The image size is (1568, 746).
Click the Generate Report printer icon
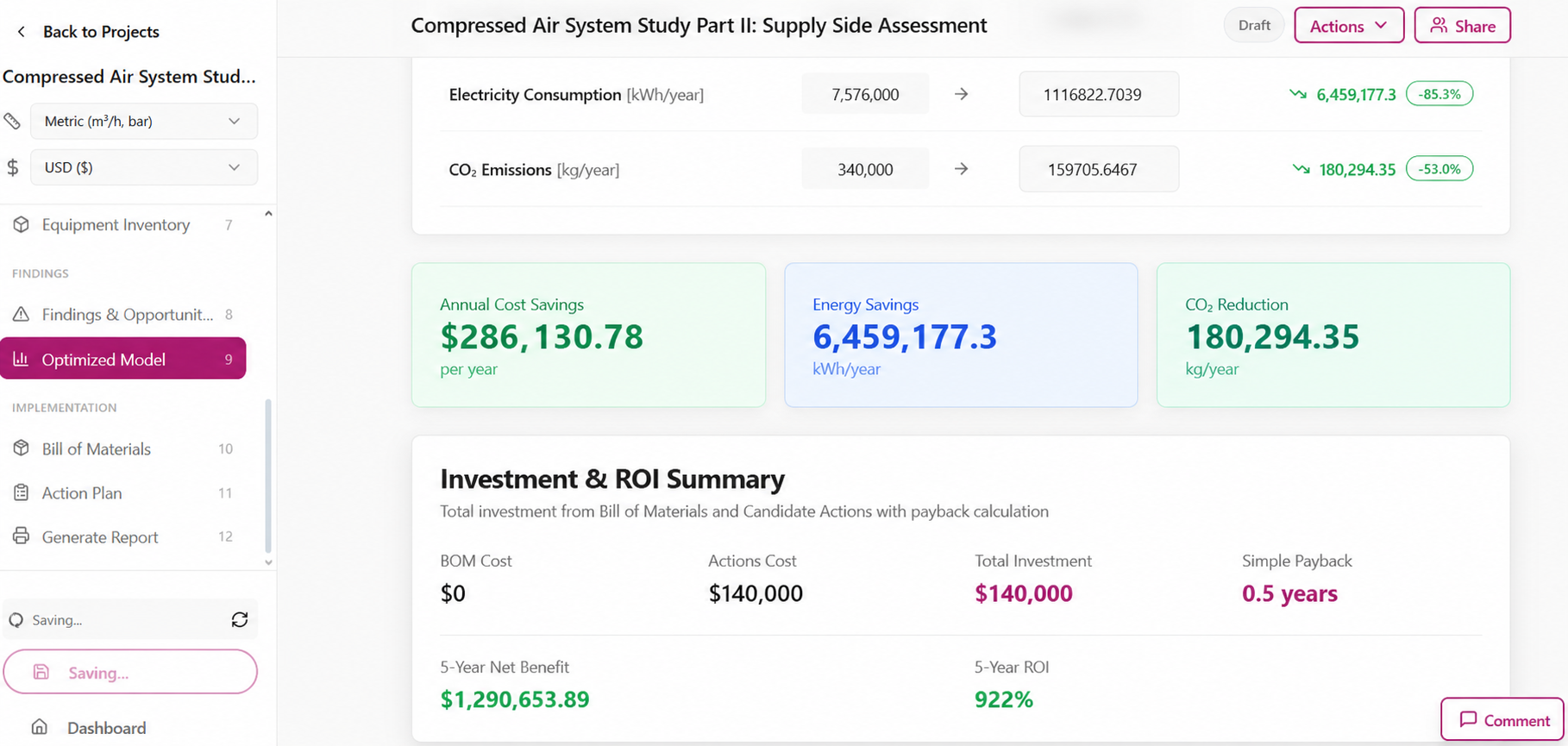click(x=22, y=536)
